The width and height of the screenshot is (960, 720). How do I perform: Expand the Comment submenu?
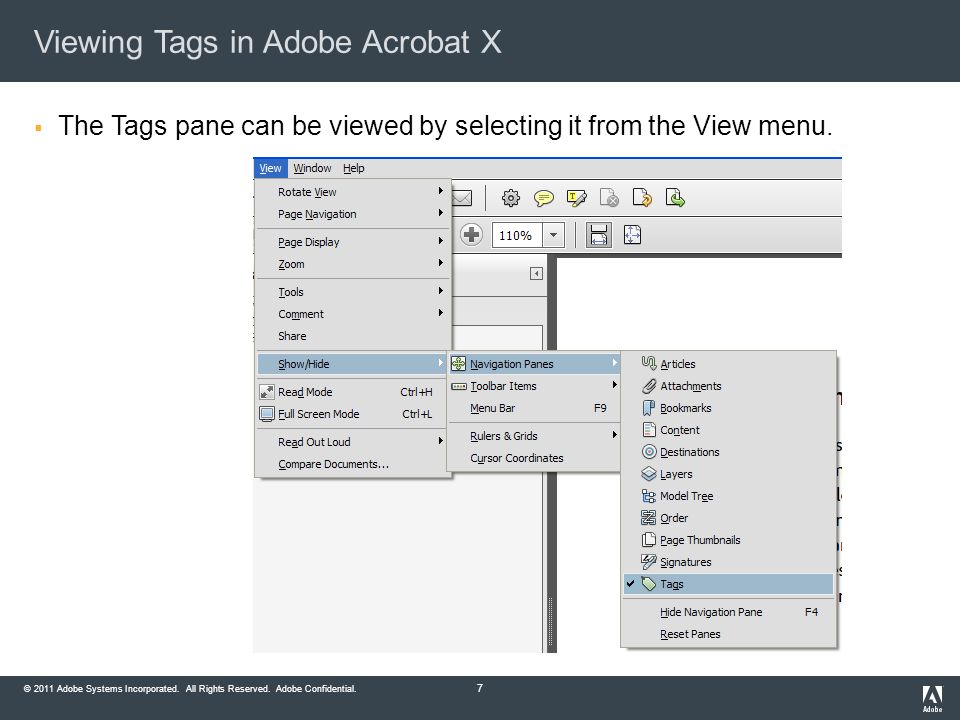pyautogui.click(x=353, y=314)
